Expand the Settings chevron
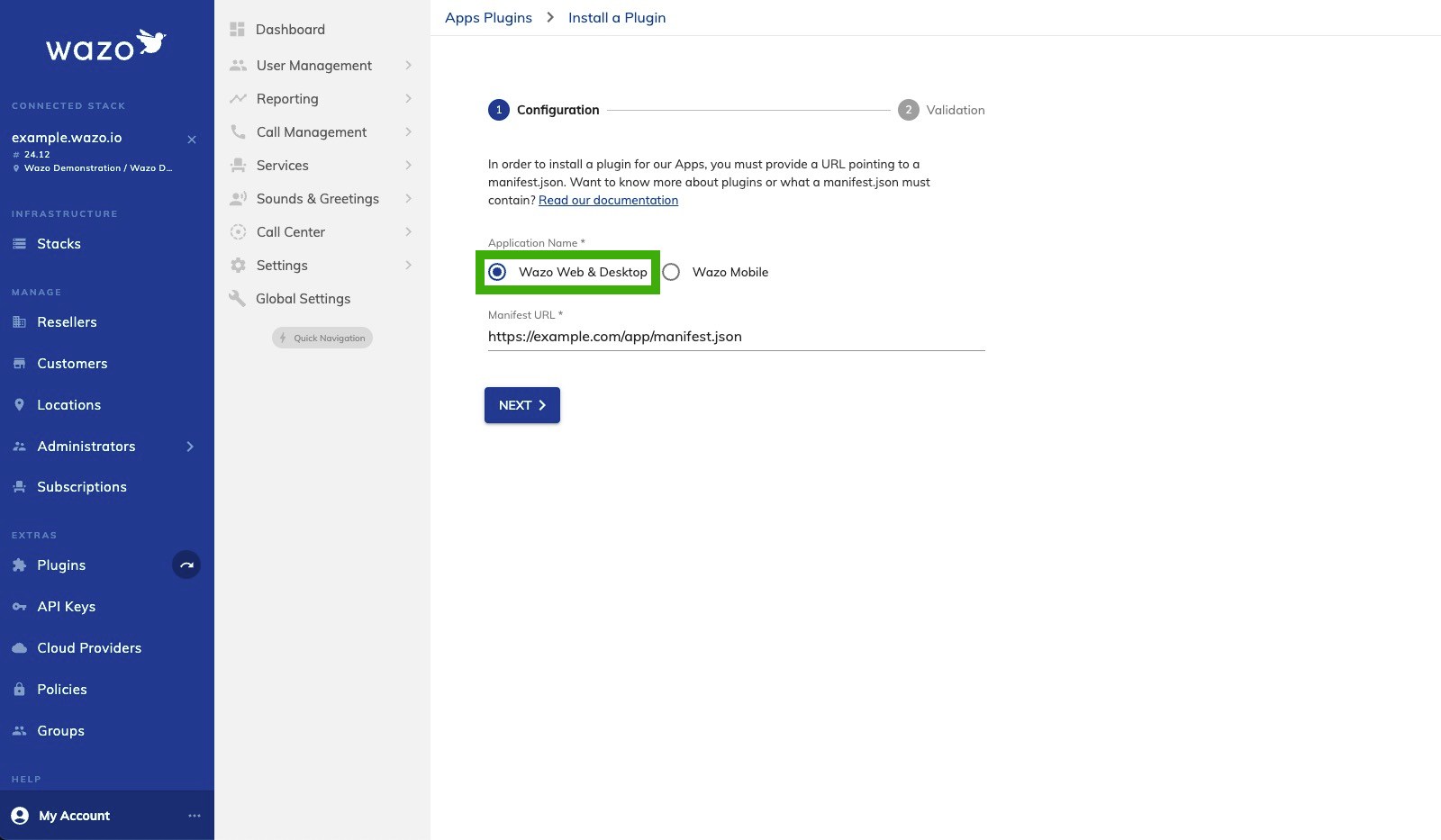 [x=408, y=266]
